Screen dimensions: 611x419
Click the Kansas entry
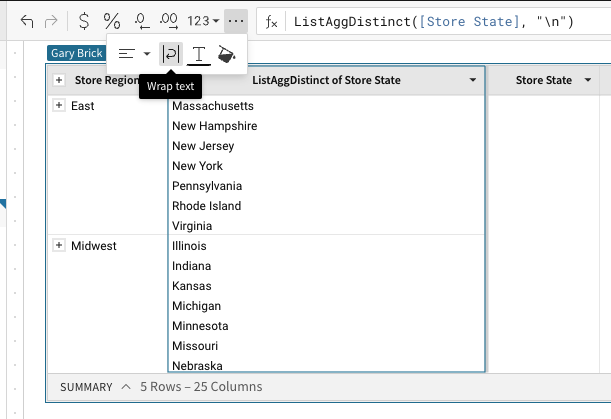click(192, 286)
